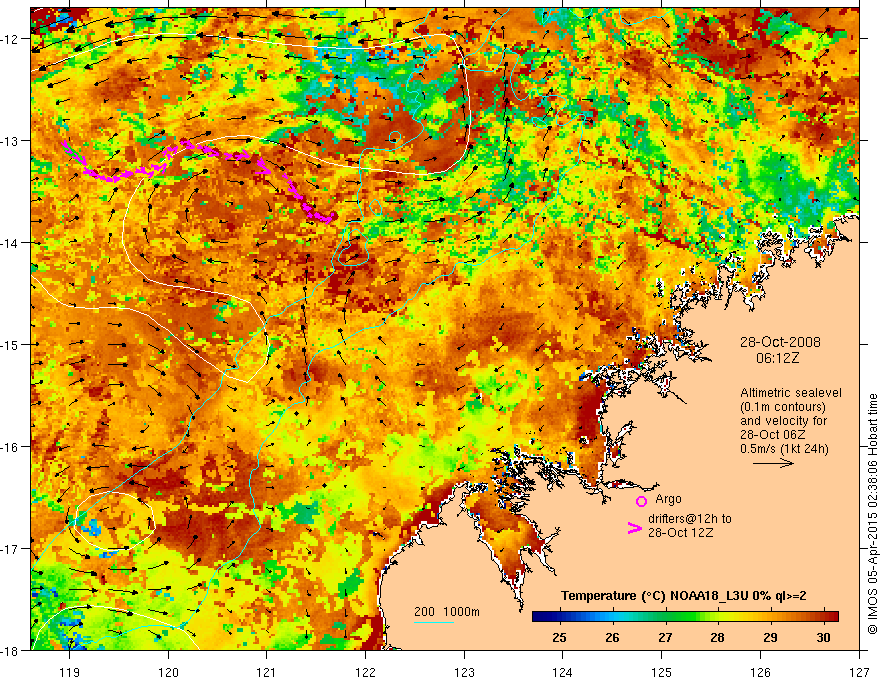Viewport: 880px width, 680px height.
Task: Click the longitude axis label 124
Action: click(563, 672)
